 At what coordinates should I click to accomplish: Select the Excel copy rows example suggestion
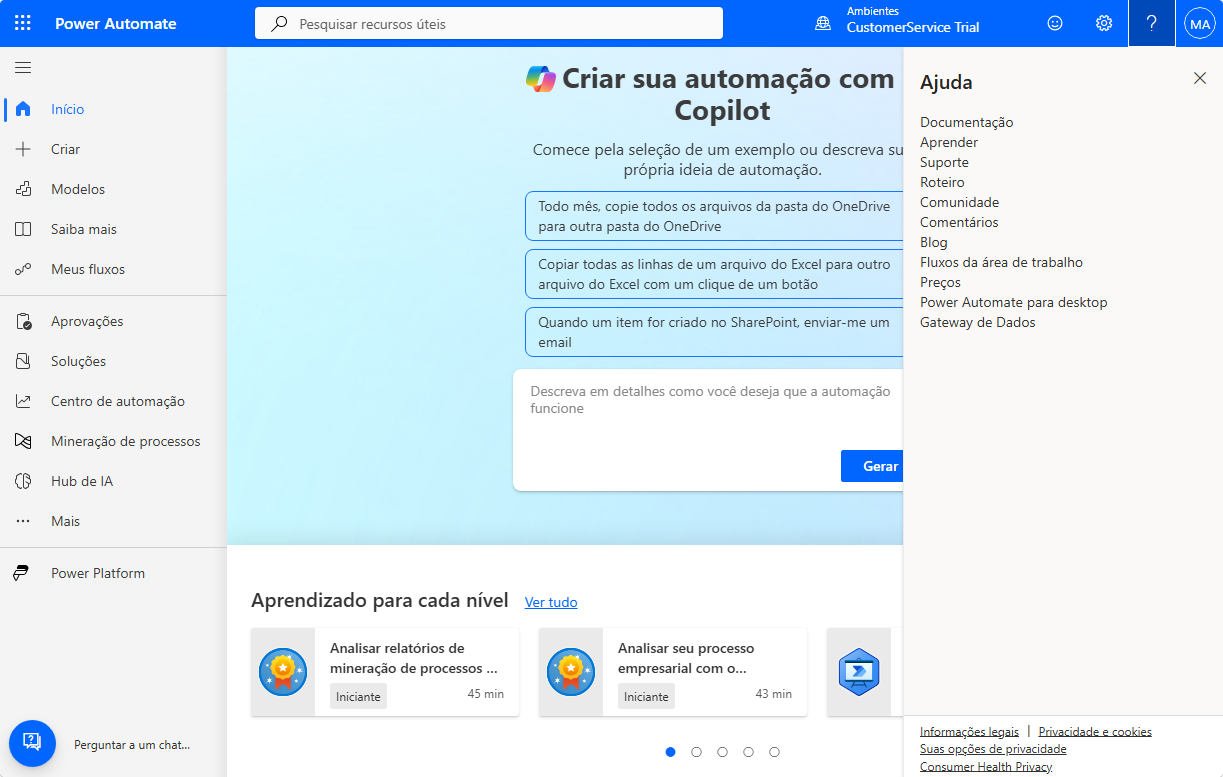click(x=714, y=274)
